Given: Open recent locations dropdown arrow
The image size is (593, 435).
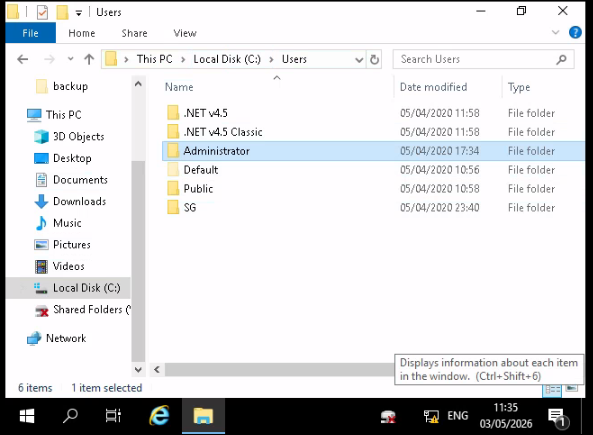Looking at the screenshot, I should click(x=70, y=59).
